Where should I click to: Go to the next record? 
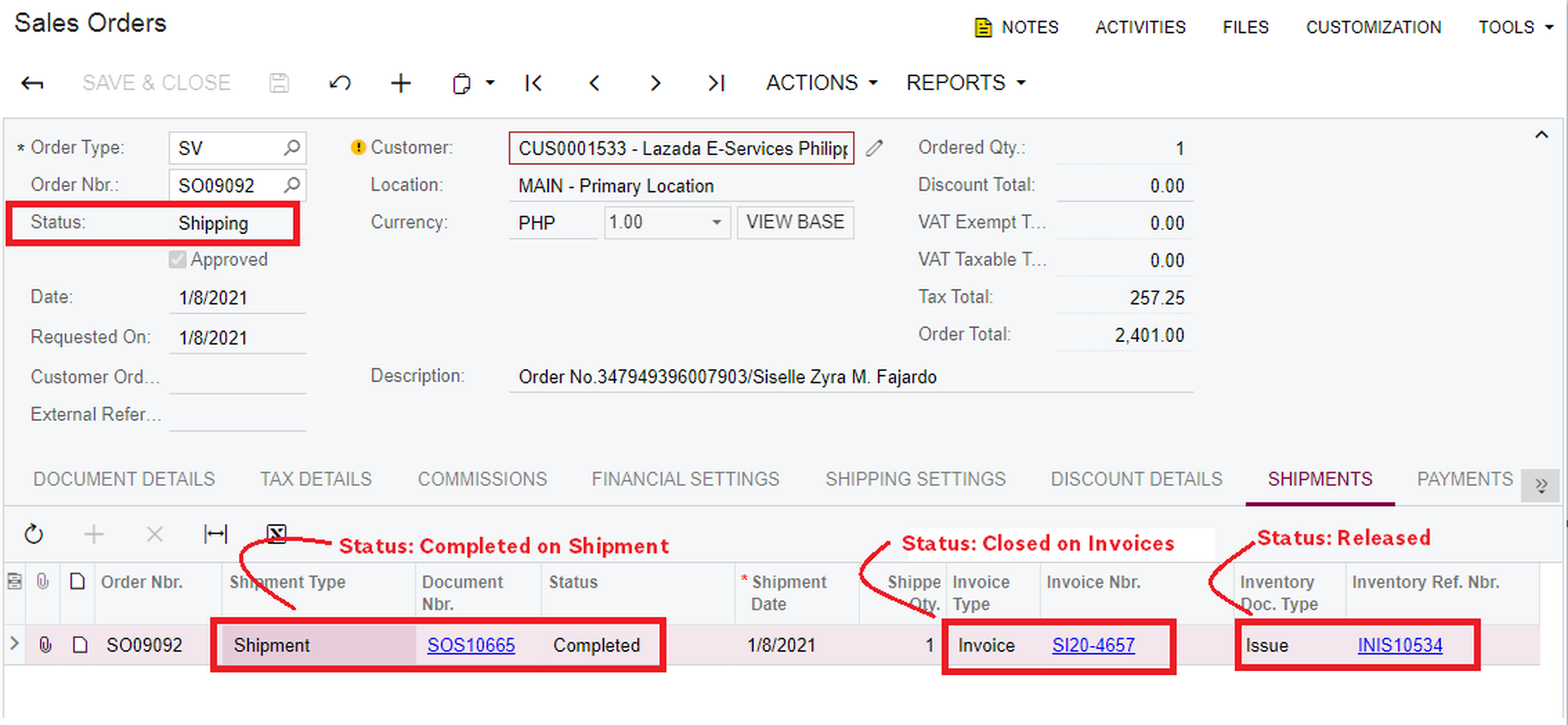coord(655,83)
